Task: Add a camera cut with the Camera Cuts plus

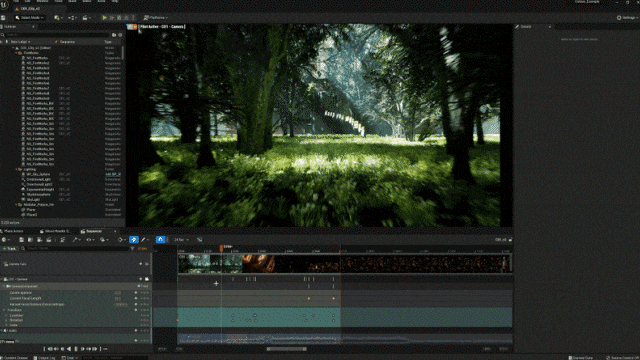Action: [141, 264]
